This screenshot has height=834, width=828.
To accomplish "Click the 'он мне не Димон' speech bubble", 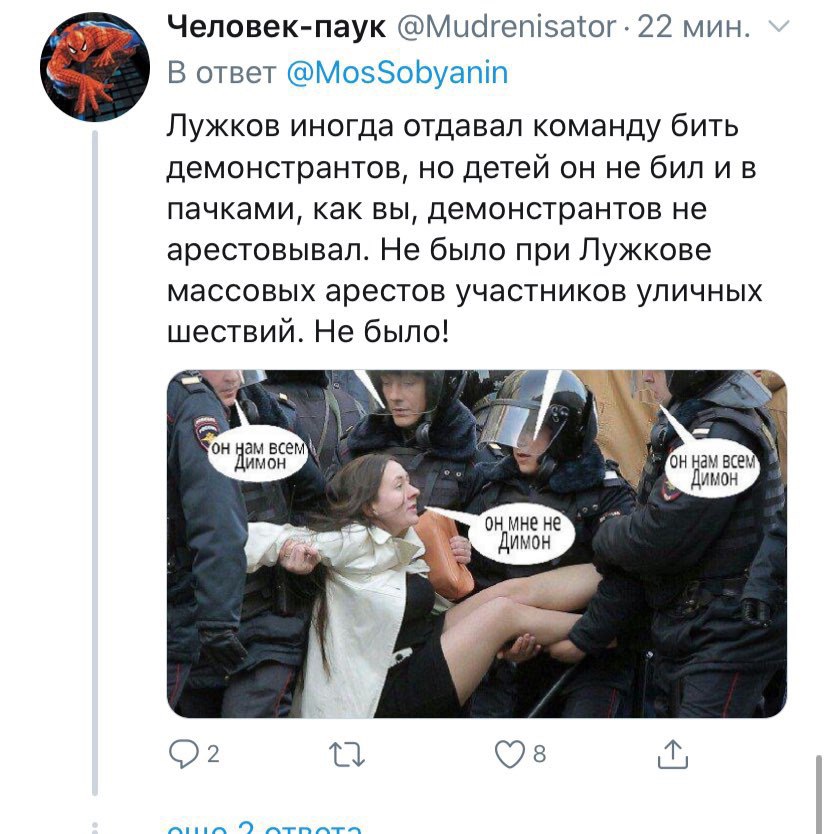I will [522, 533].
